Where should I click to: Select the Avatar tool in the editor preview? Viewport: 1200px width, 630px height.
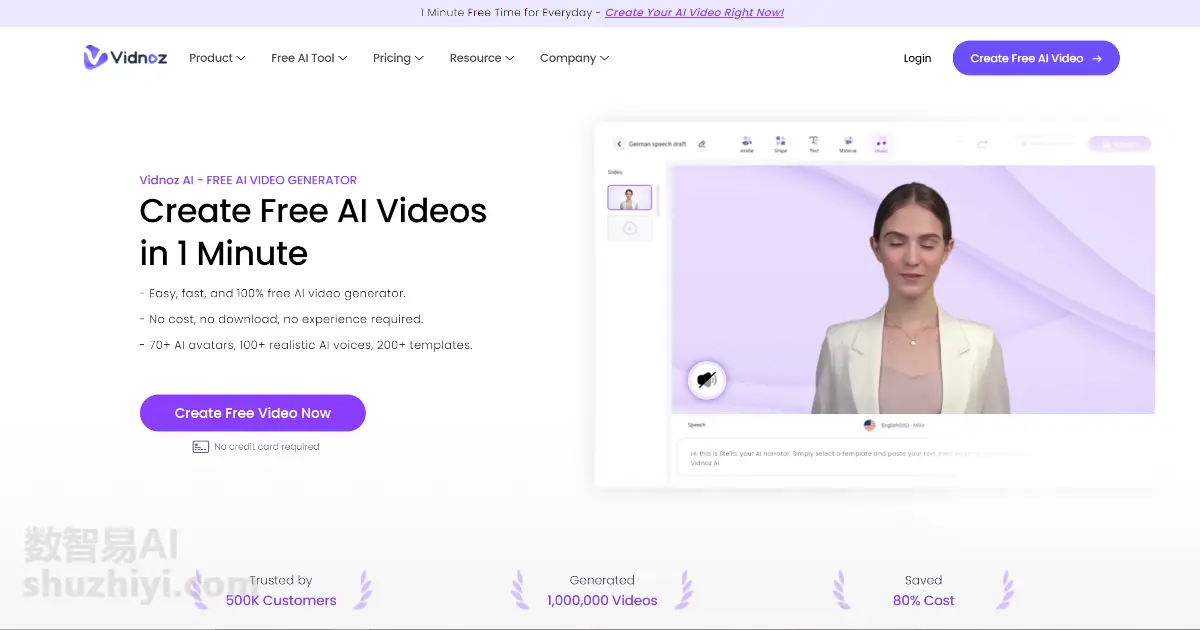click(x=747, y=144)
